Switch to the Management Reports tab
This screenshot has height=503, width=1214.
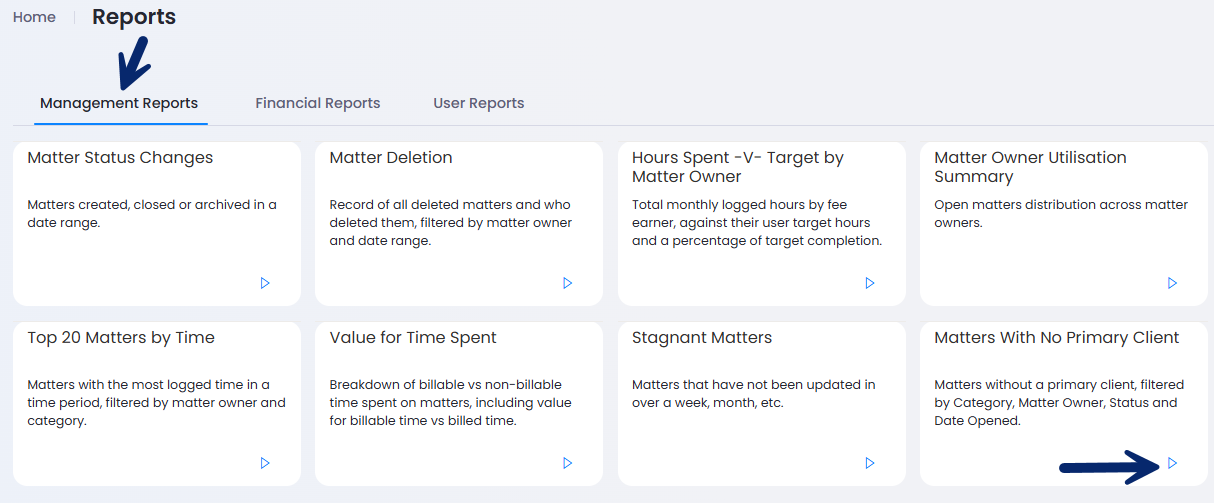pos(119,103)
